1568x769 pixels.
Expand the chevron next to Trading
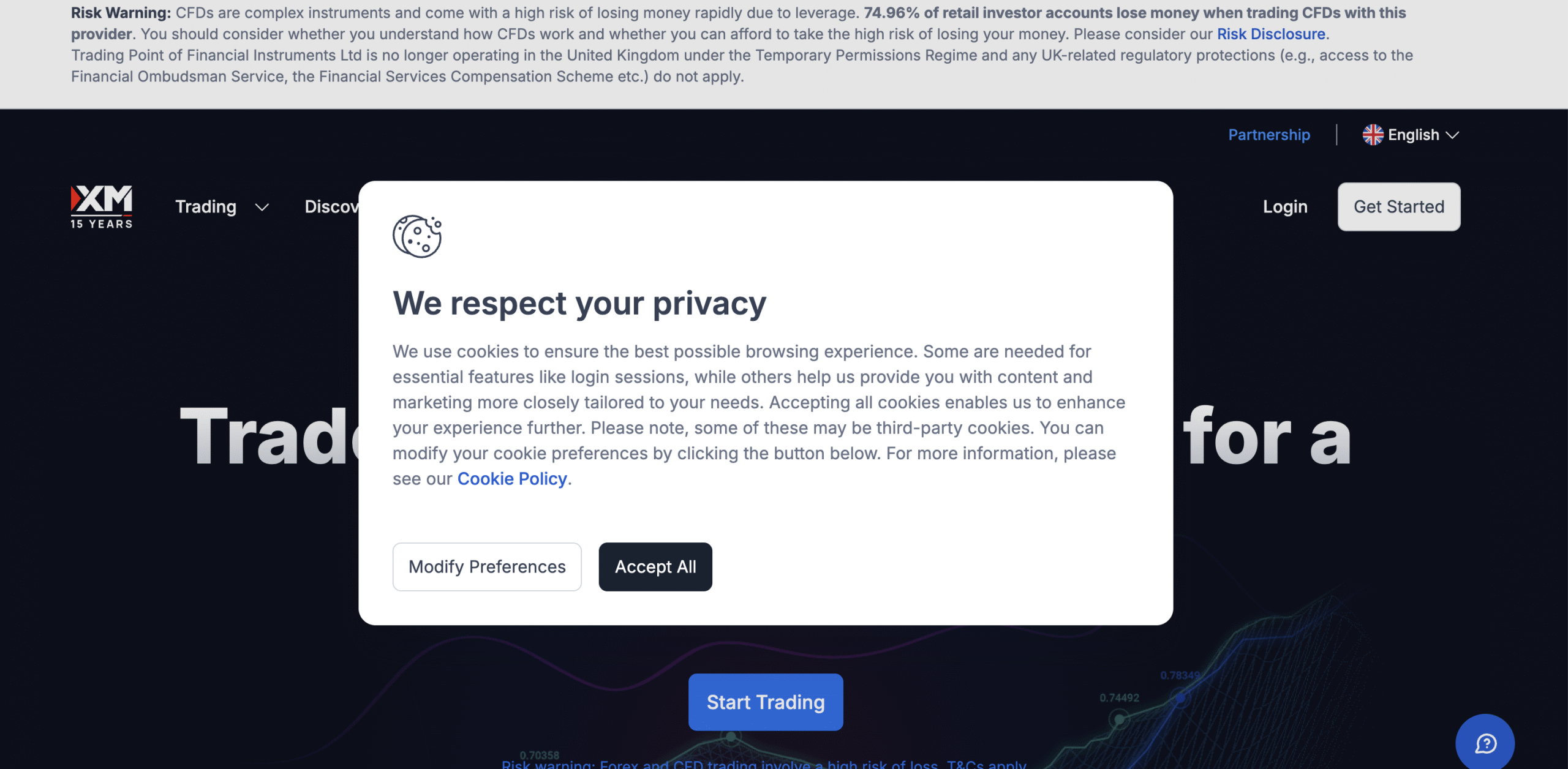coord(262,208)
